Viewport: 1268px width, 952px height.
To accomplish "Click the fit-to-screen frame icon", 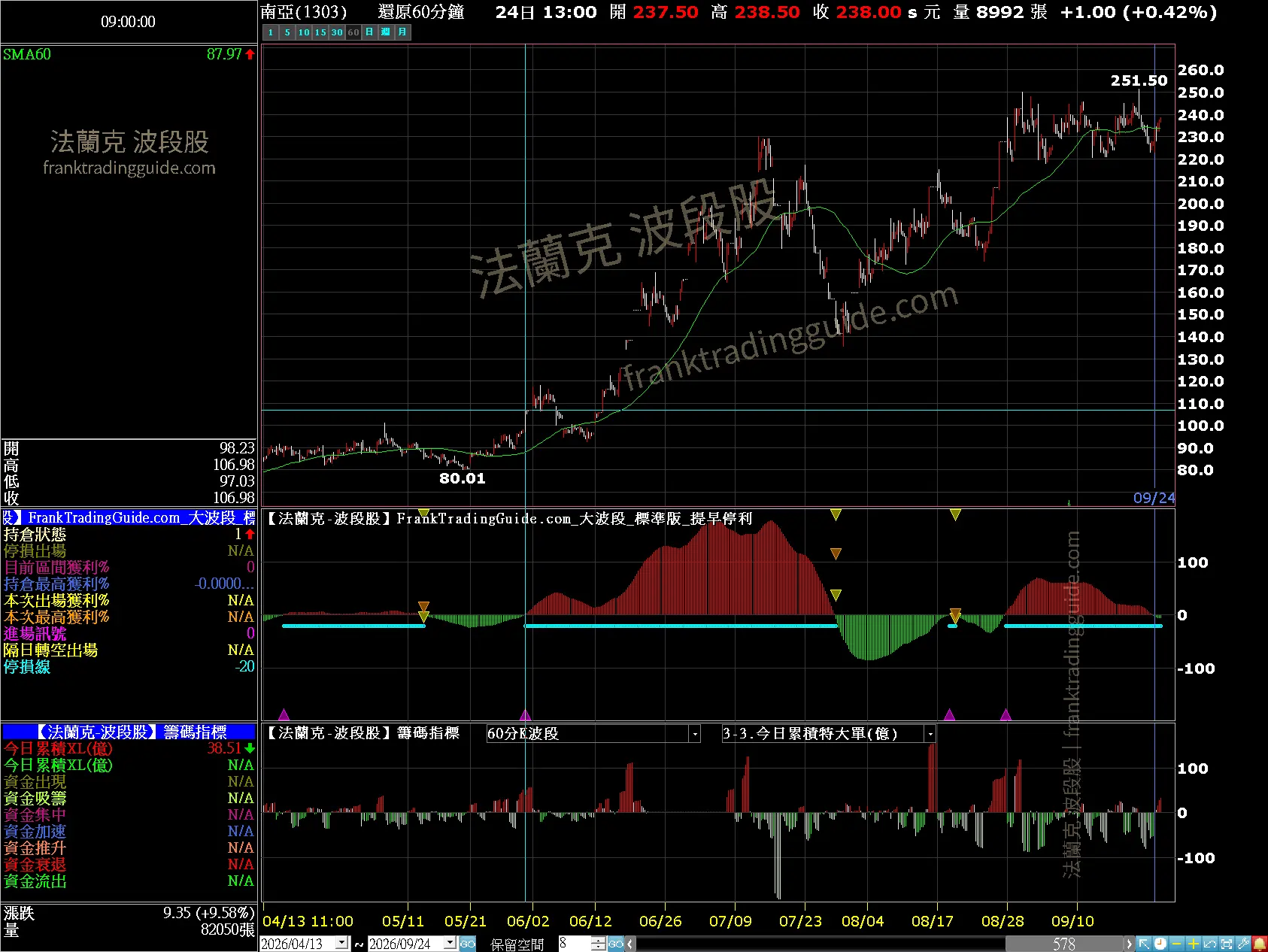I will (1227, 944).
